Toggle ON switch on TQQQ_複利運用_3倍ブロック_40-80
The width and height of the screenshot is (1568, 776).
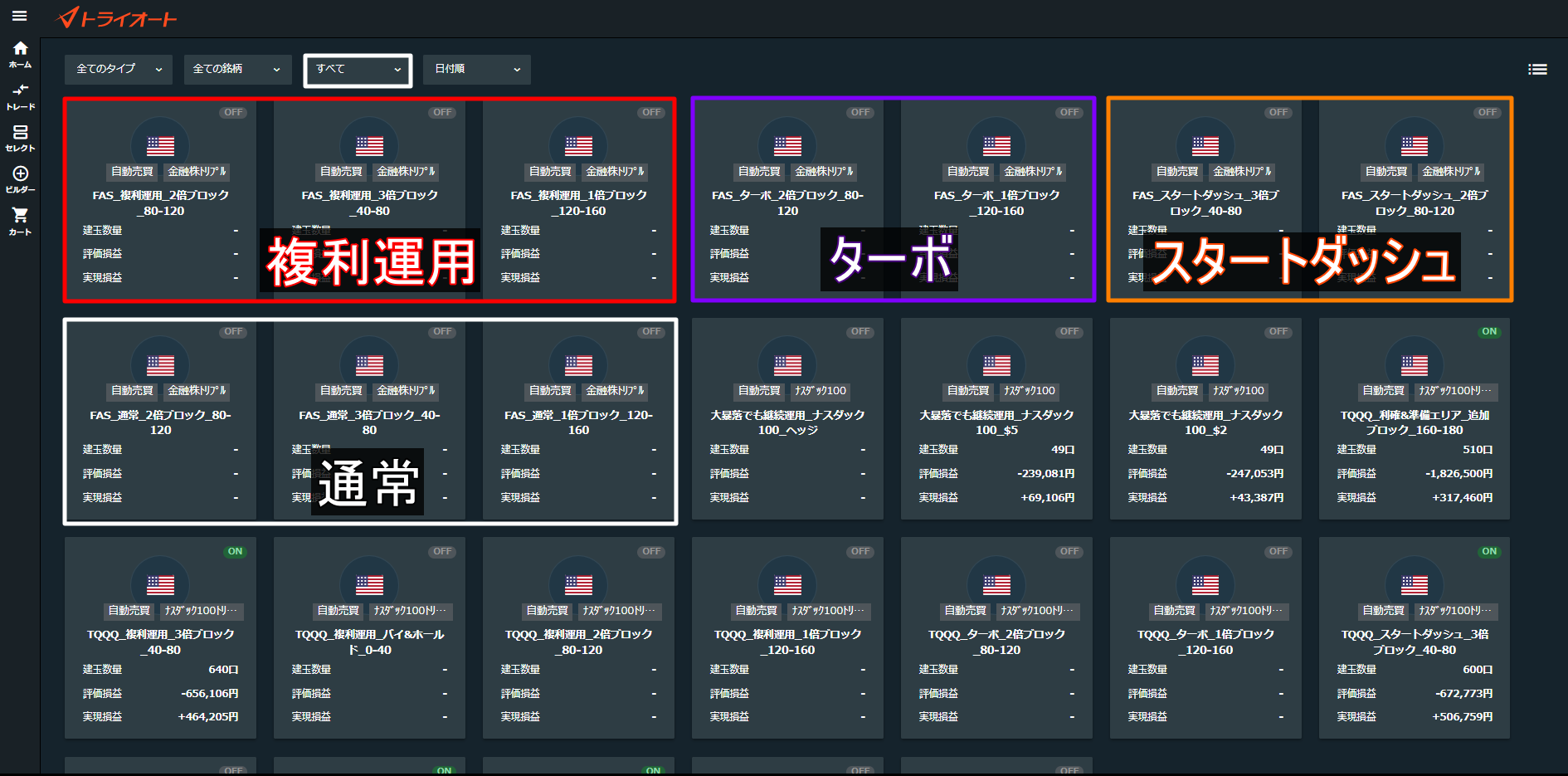[236, 552]
